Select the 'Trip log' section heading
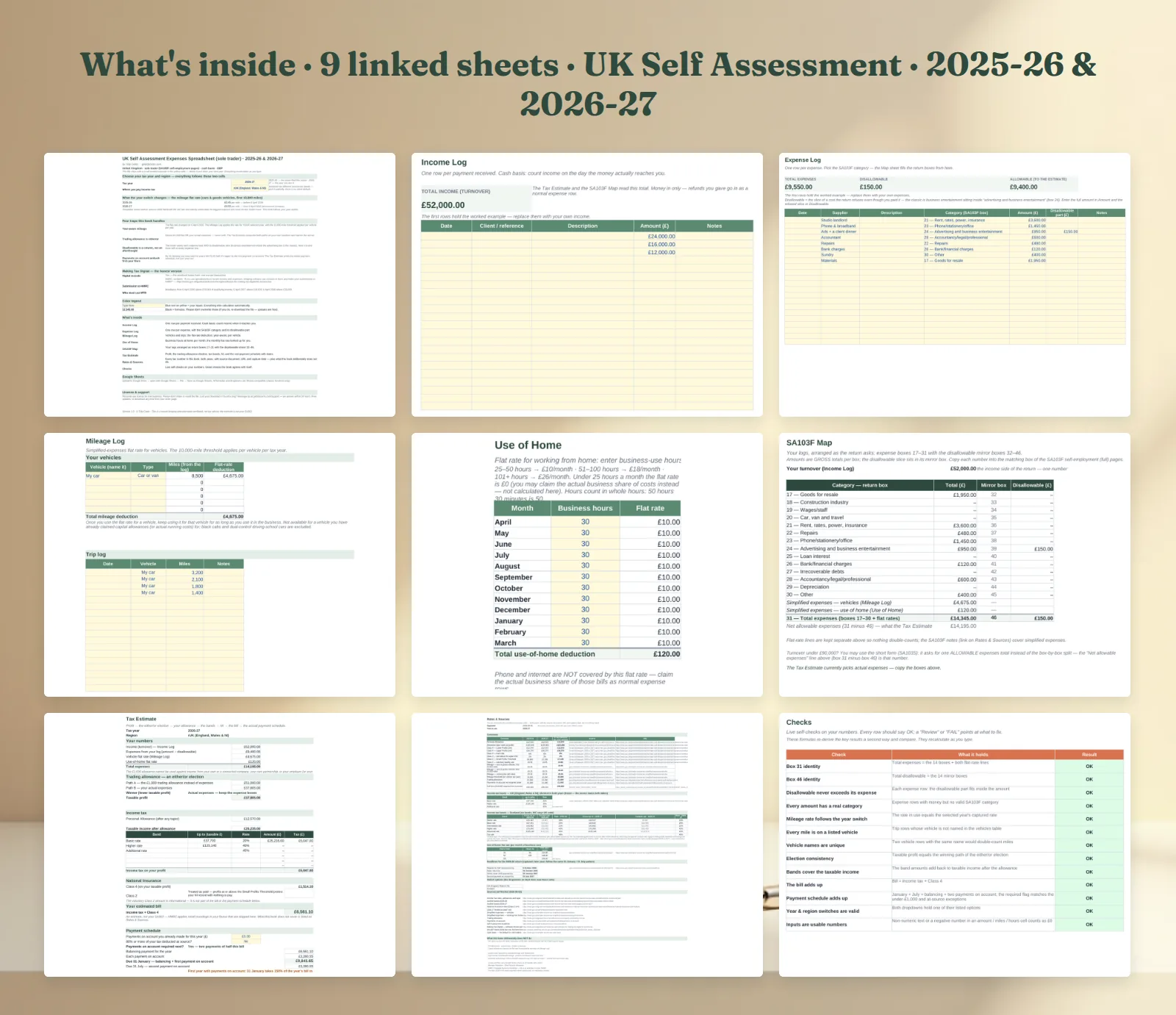This screenshot has width=1176, height=1015. (x=96, y=554)
